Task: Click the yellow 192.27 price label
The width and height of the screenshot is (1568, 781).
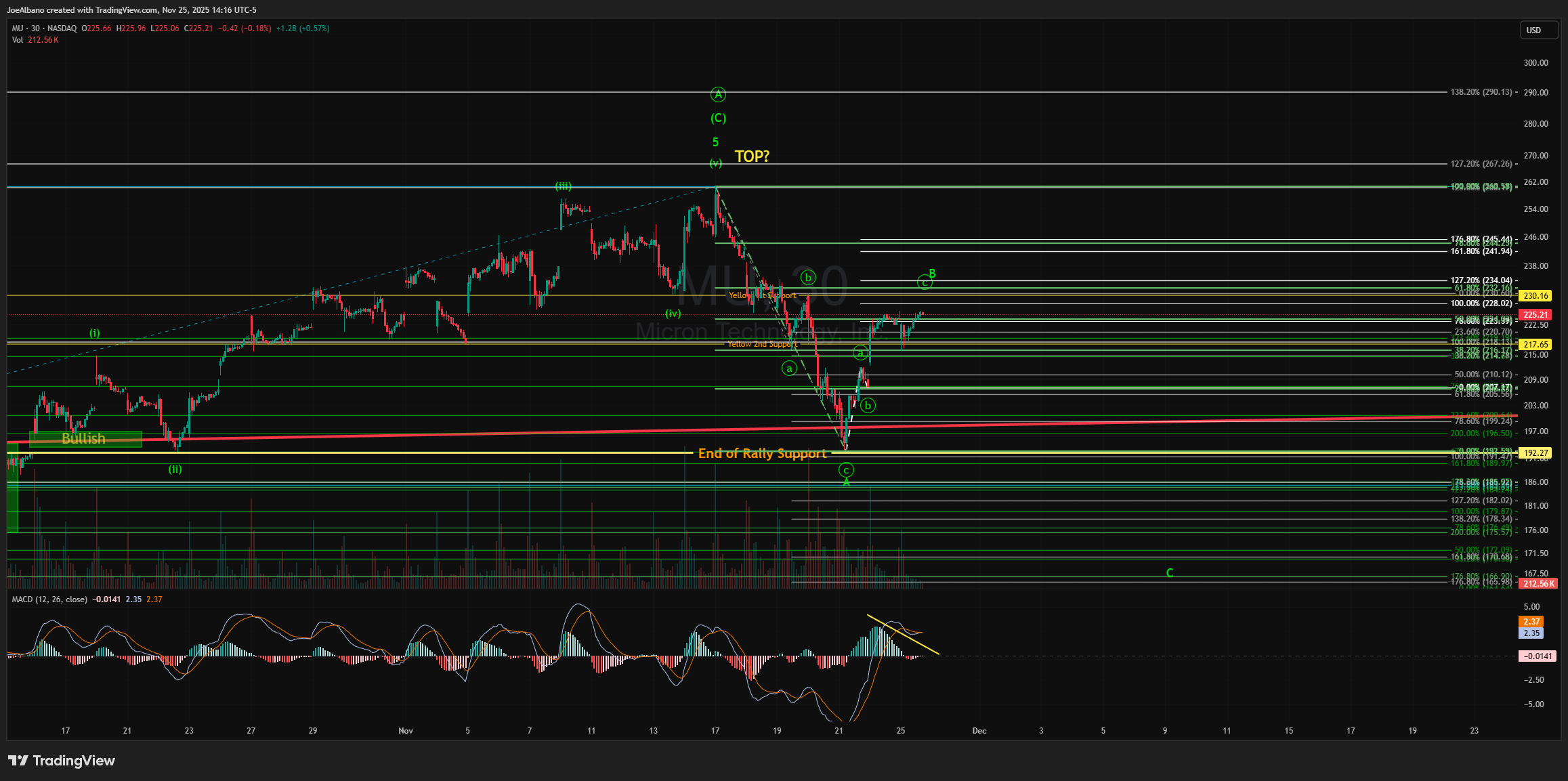Action: [1535, 453]
